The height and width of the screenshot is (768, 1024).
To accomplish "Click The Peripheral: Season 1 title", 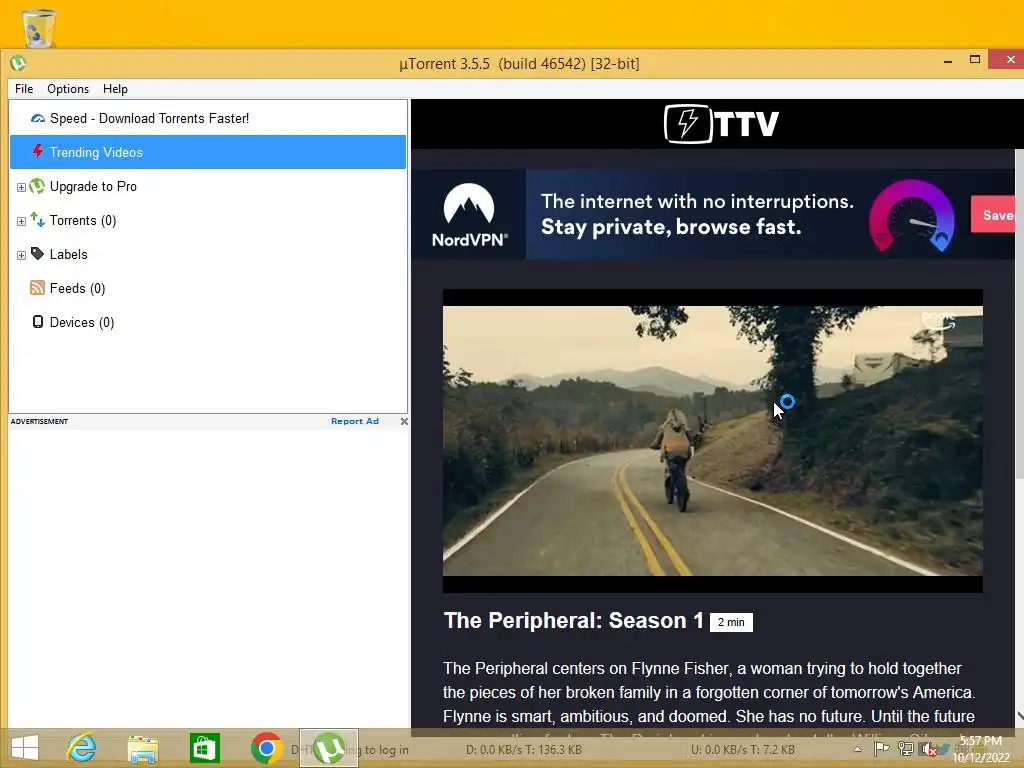I will 573,620.
